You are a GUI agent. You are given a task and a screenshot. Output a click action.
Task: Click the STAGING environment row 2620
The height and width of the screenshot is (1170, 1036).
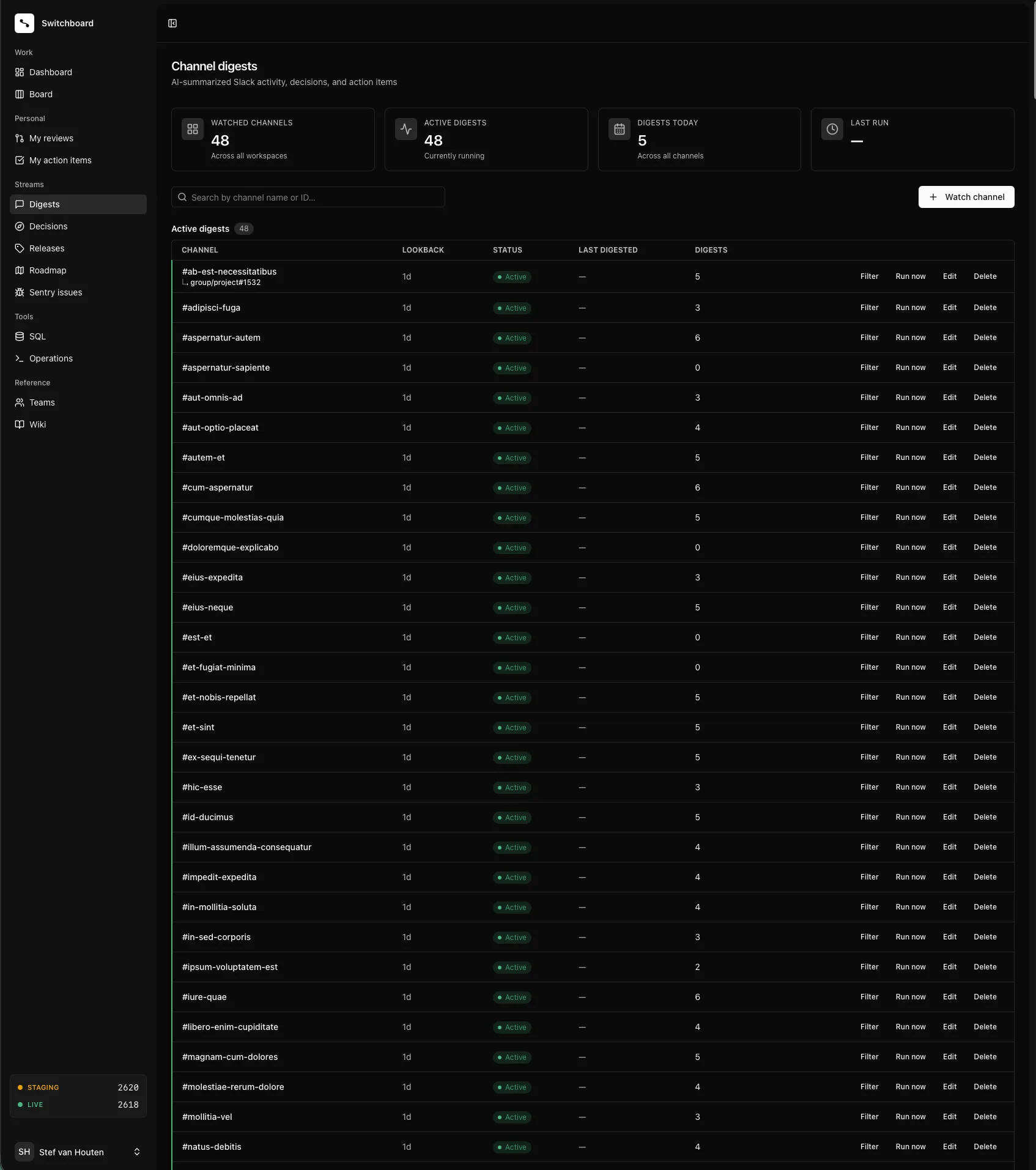[78, 1087]
